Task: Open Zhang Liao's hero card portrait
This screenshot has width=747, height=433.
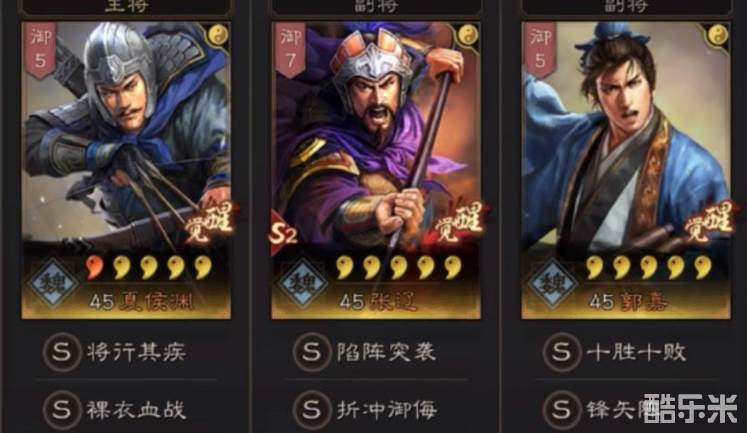Action: pos(376,170)
